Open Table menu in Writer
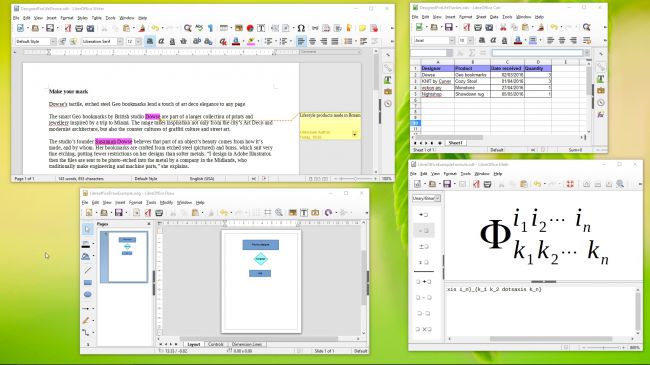The image size is (650, 365). click(x=97, y=18)
